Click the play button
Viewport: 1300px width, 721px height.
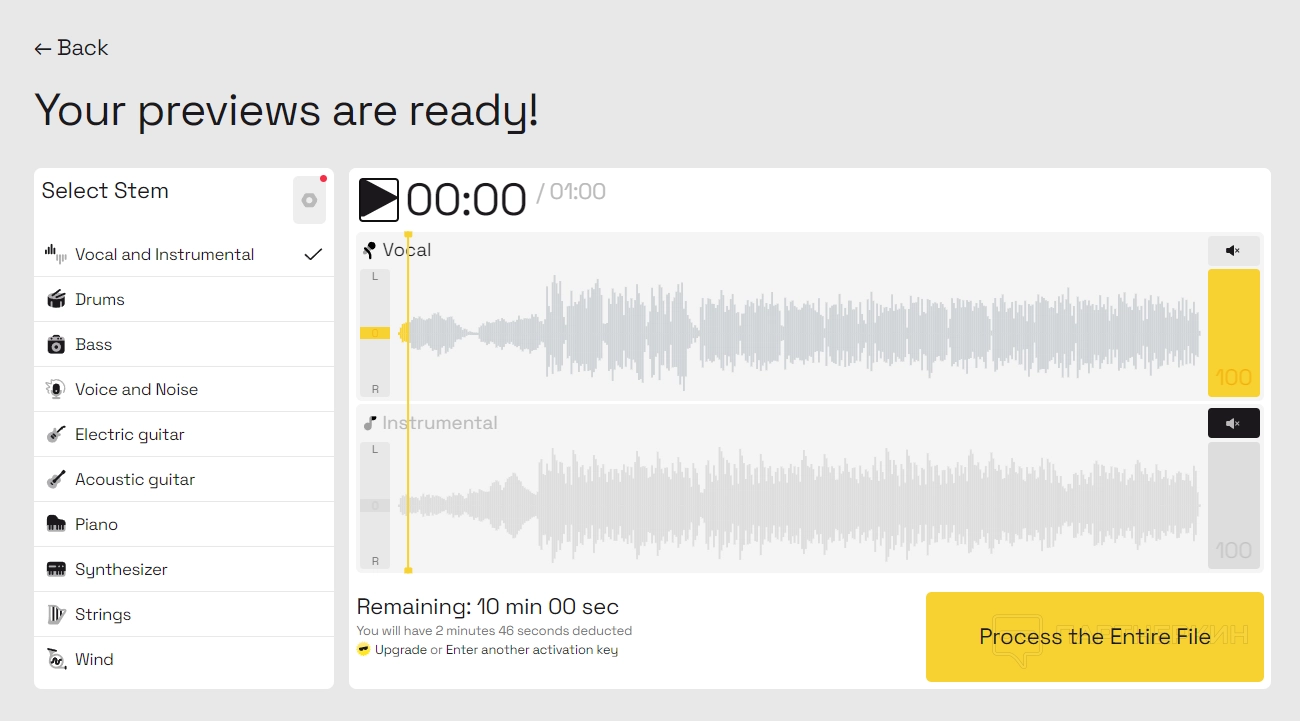(379, 200)
